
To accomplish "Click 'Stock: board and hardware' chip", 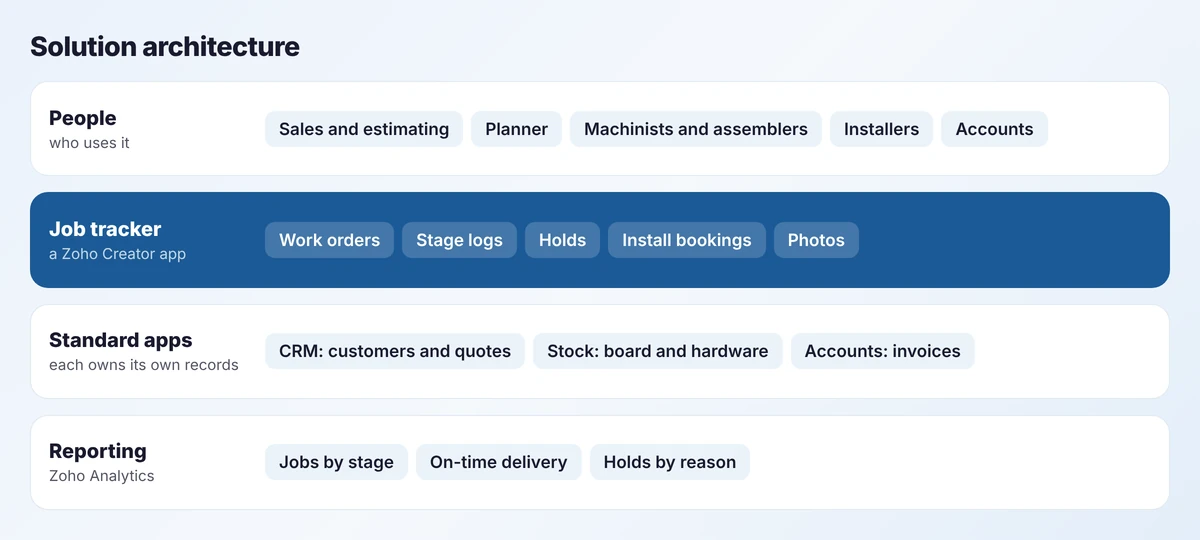I will 658,351.
